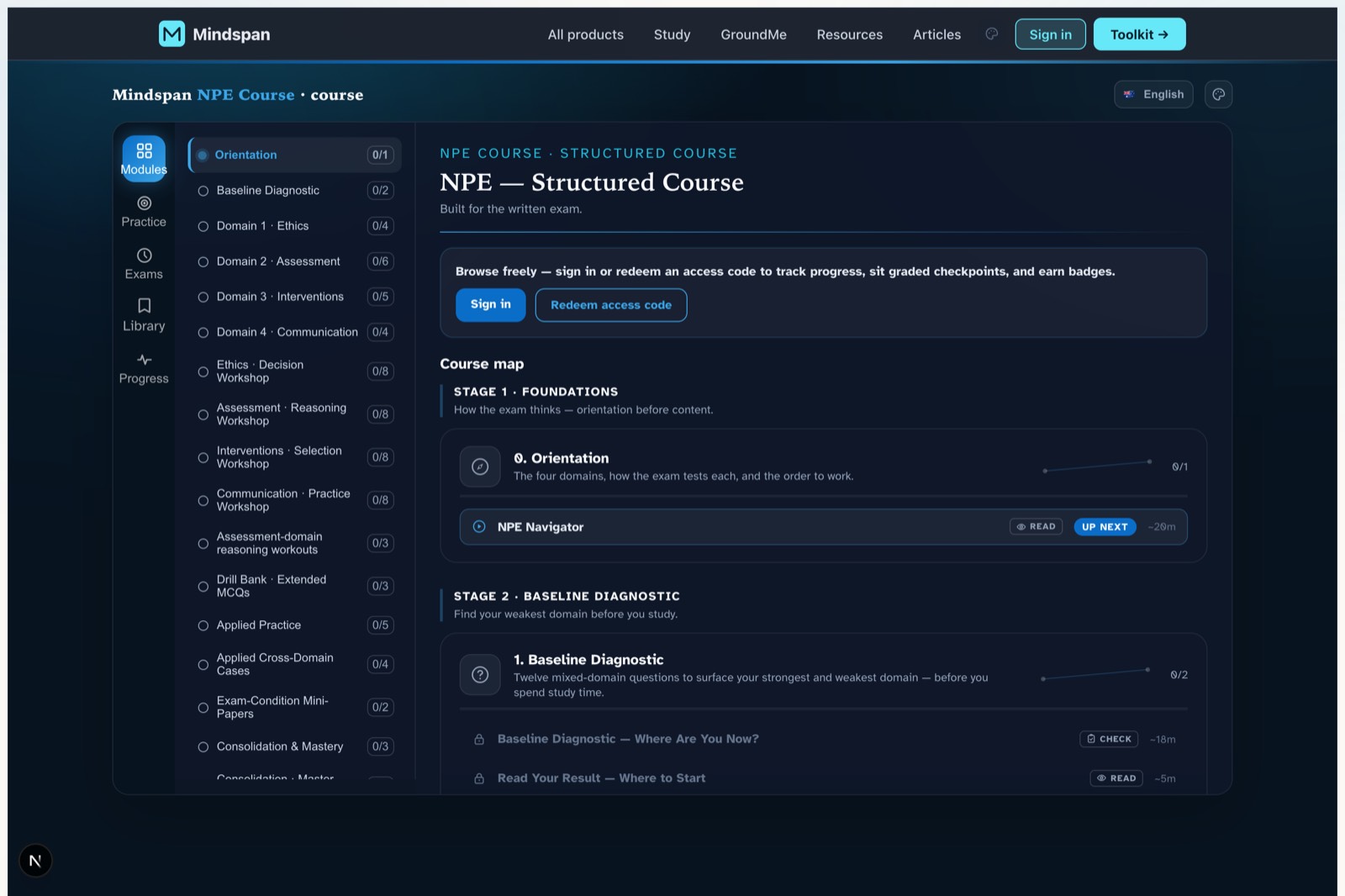Click NPE Course breadcrumb link
Image resolution: width=1345 pixels, height=896 pixels.
[x=246, y=95]
